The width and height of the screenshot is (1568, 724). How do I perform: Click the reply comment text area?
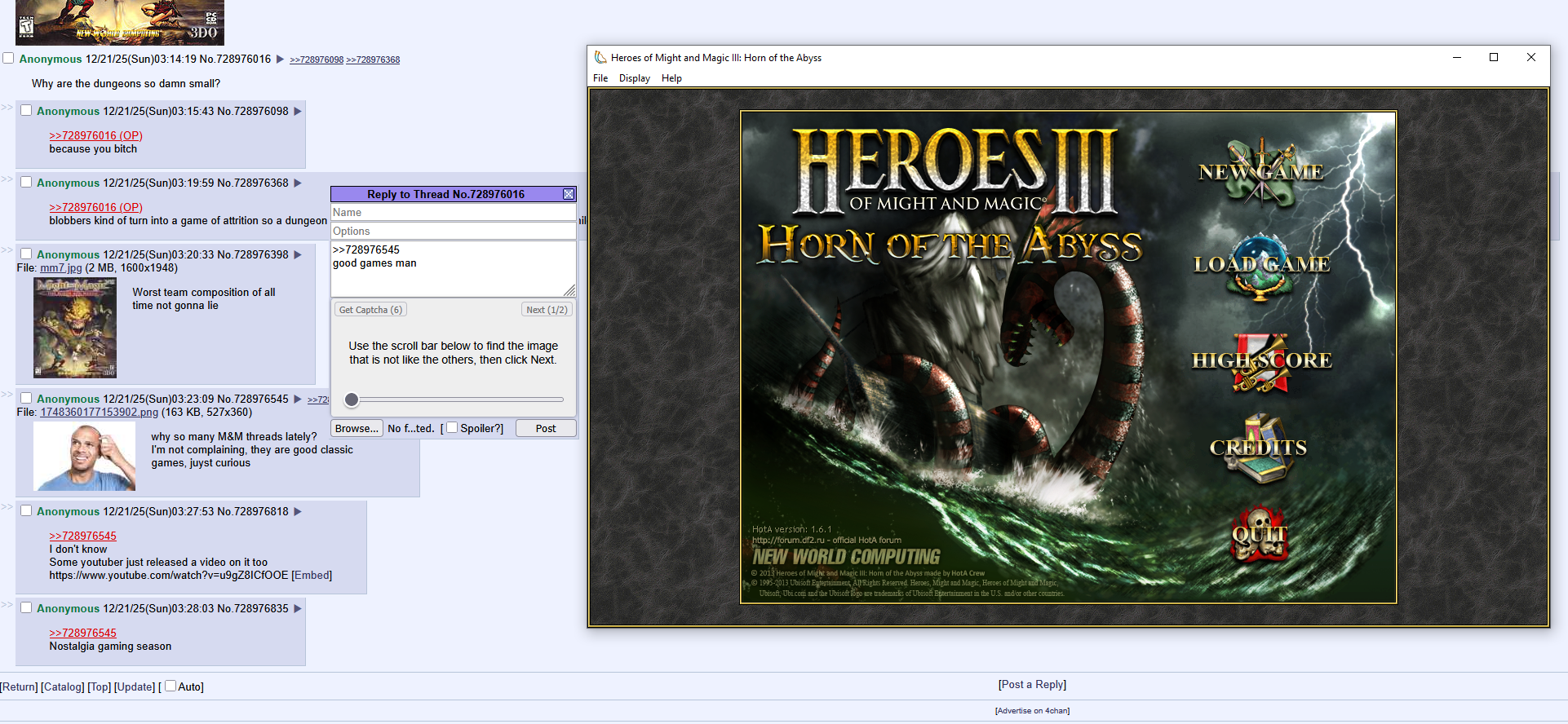tap(454, 269)
